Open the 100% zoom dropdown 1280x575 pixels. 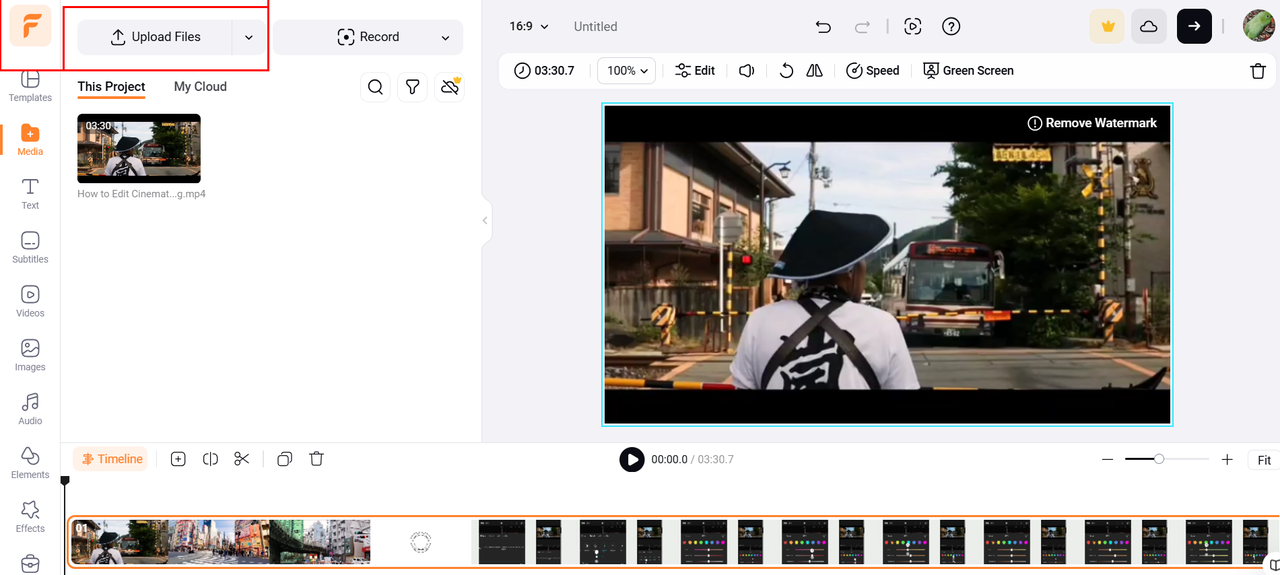[627, 71]
